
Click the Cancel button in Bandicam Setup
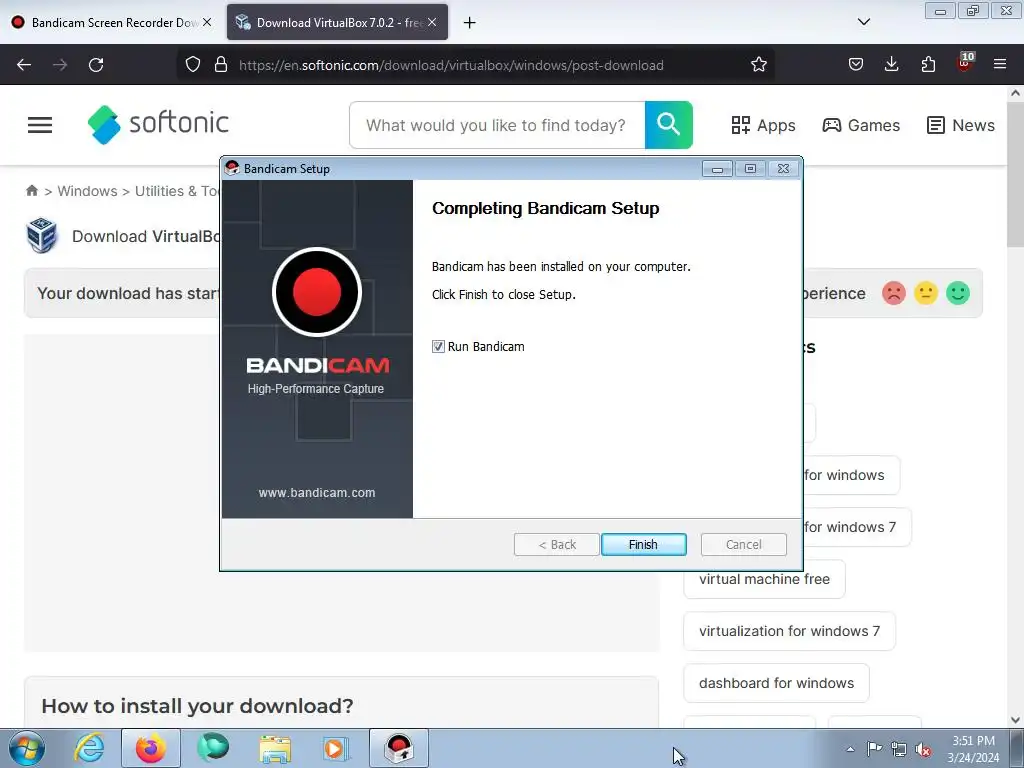[x=743, y=545]
